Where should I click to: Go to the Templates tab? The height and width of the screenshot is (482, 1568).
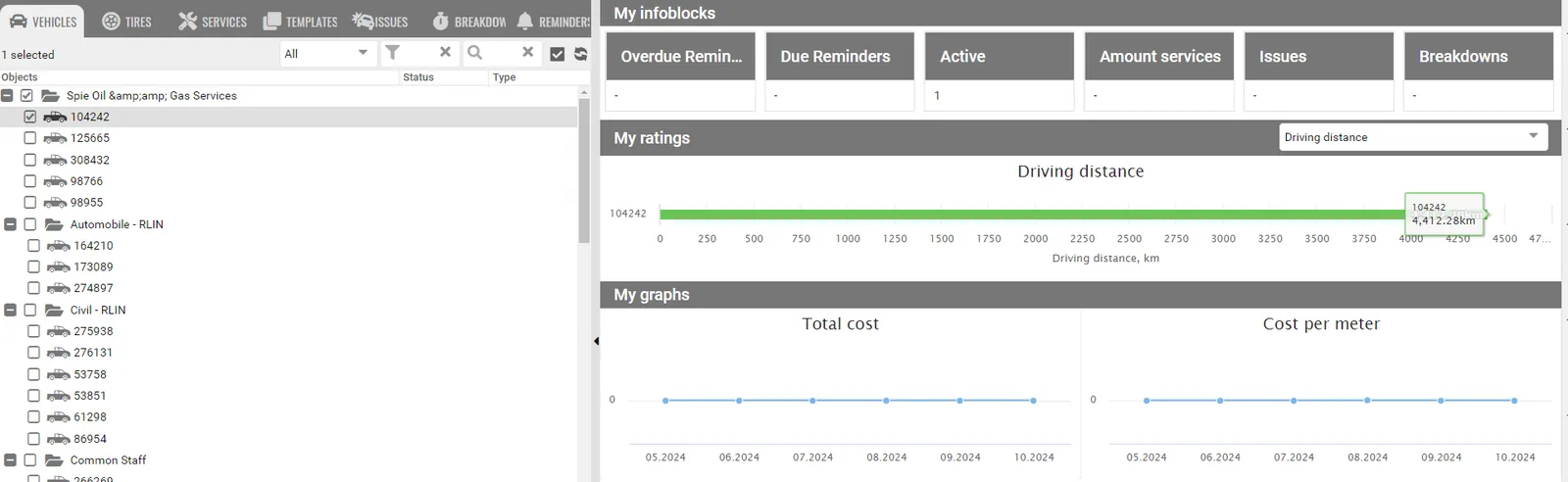[x=300, y=21]
